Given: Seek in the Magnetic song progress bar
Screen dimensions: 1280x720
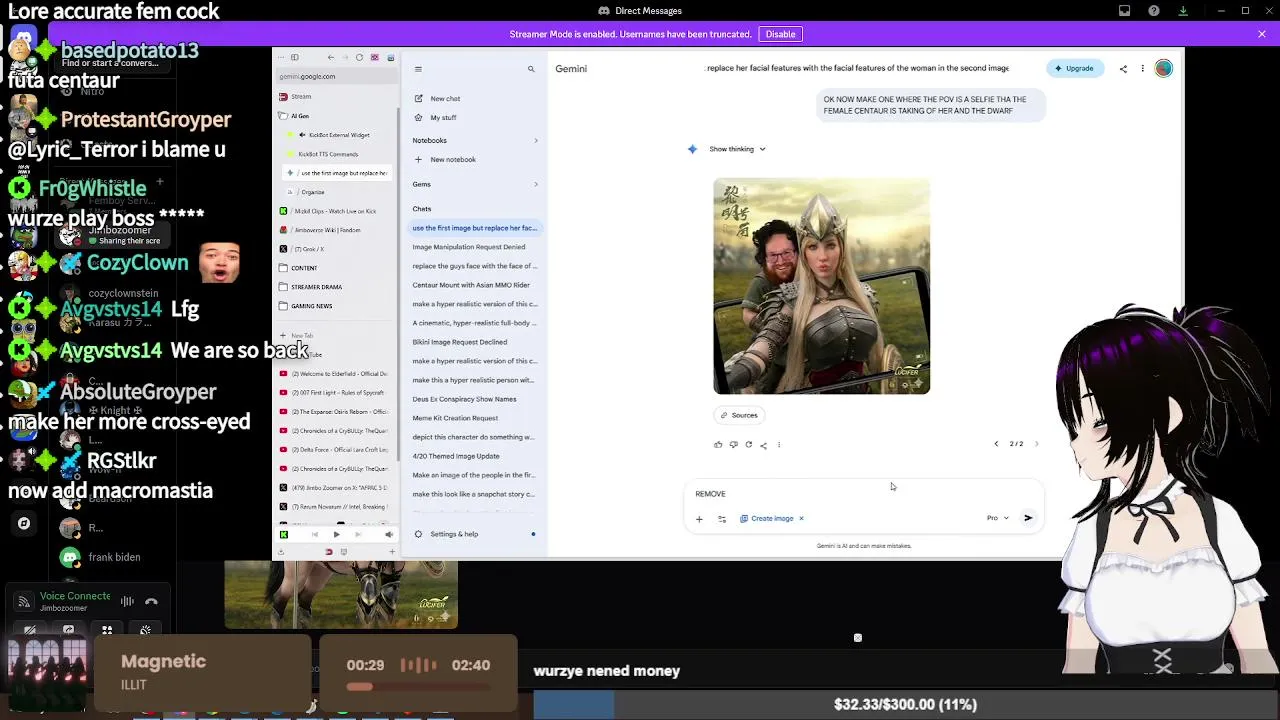Looking at the screenshot, I should [x=418, y=687].
